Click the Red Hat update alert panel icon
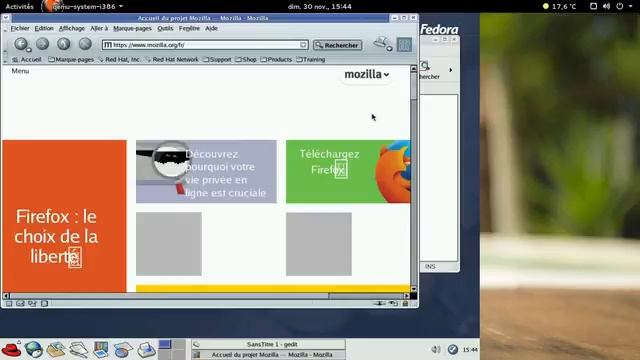 click(453, 349)
